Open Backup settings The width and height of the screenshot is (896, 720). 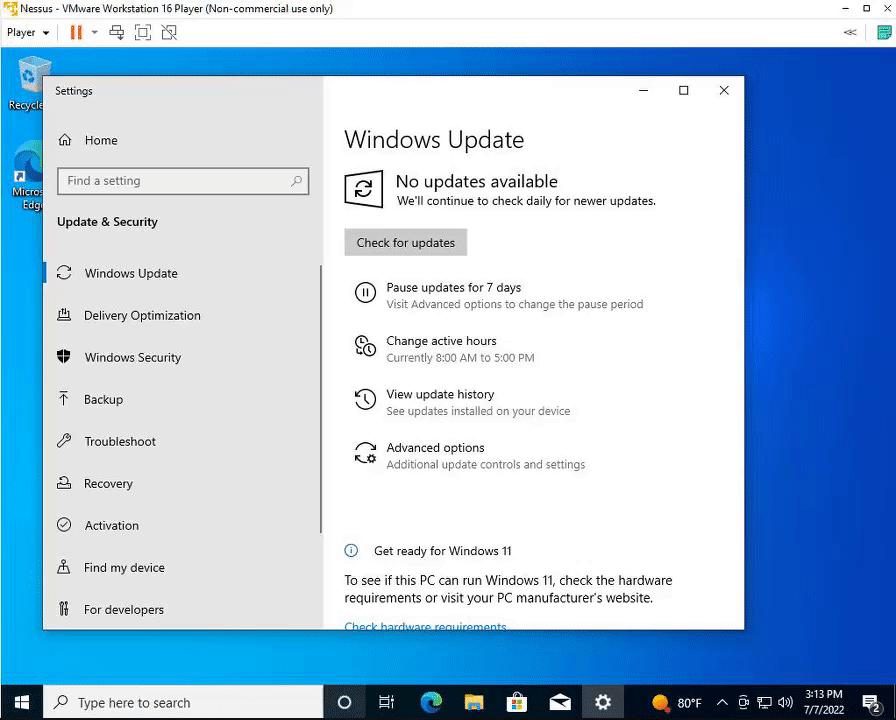tap(183, 399)
